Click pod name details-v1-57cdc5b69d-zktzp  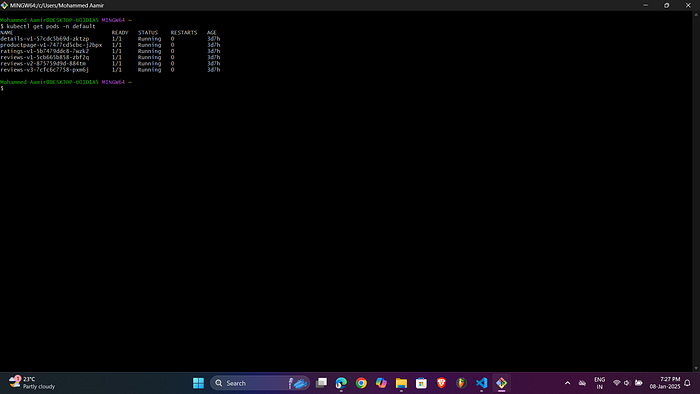[x=45, y=39]
